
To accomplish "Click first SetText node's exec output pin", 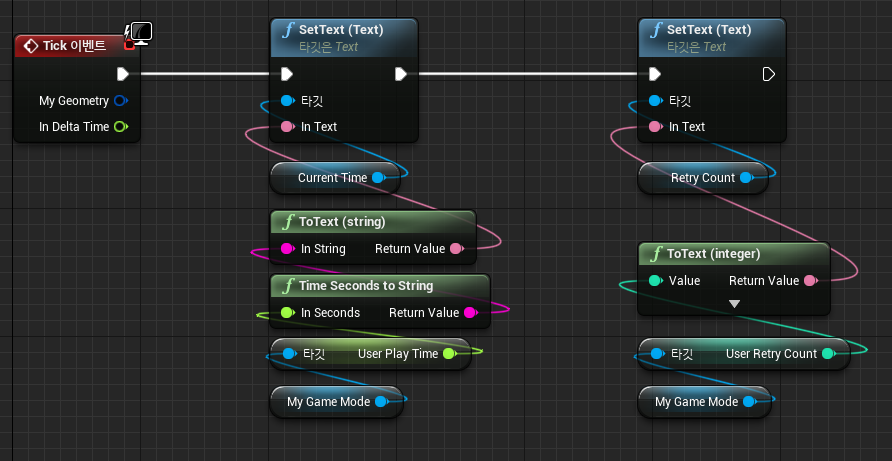I will point(401,74).
